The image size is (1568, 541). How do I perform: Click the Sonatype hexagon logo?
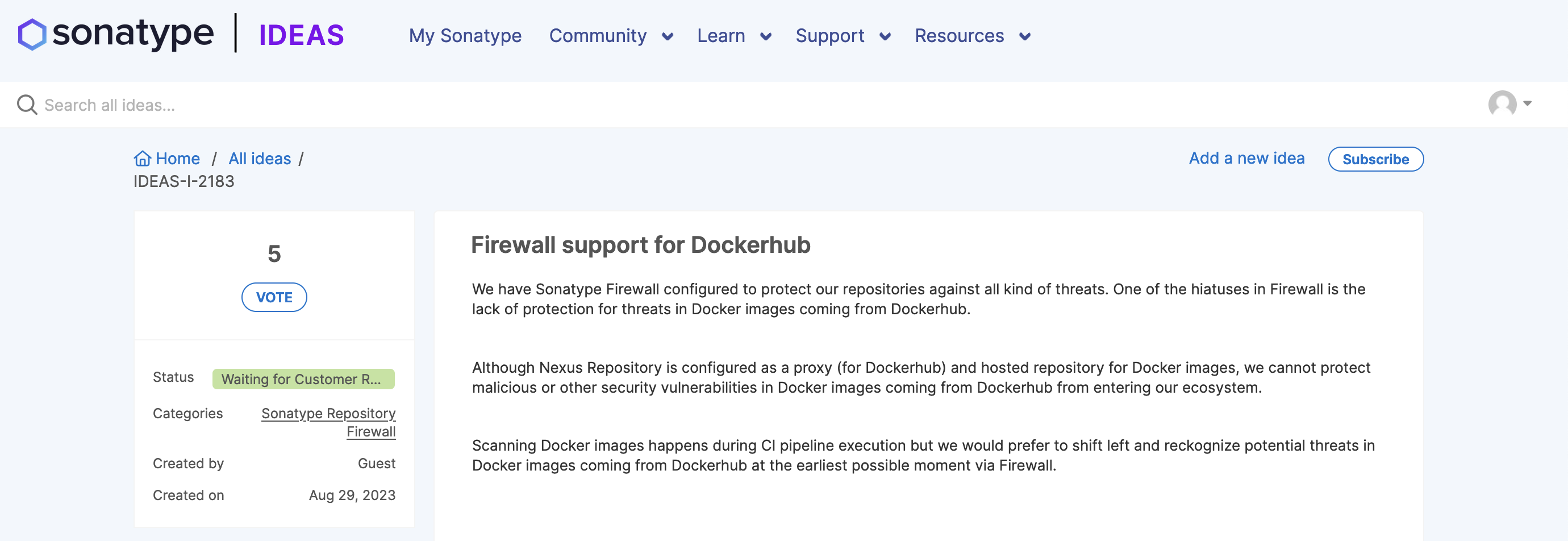32,34
